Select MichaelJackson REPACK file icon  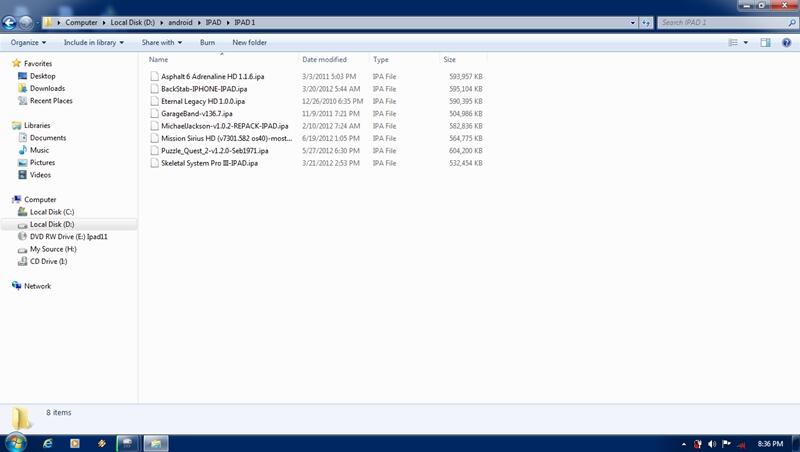point(154,125)
